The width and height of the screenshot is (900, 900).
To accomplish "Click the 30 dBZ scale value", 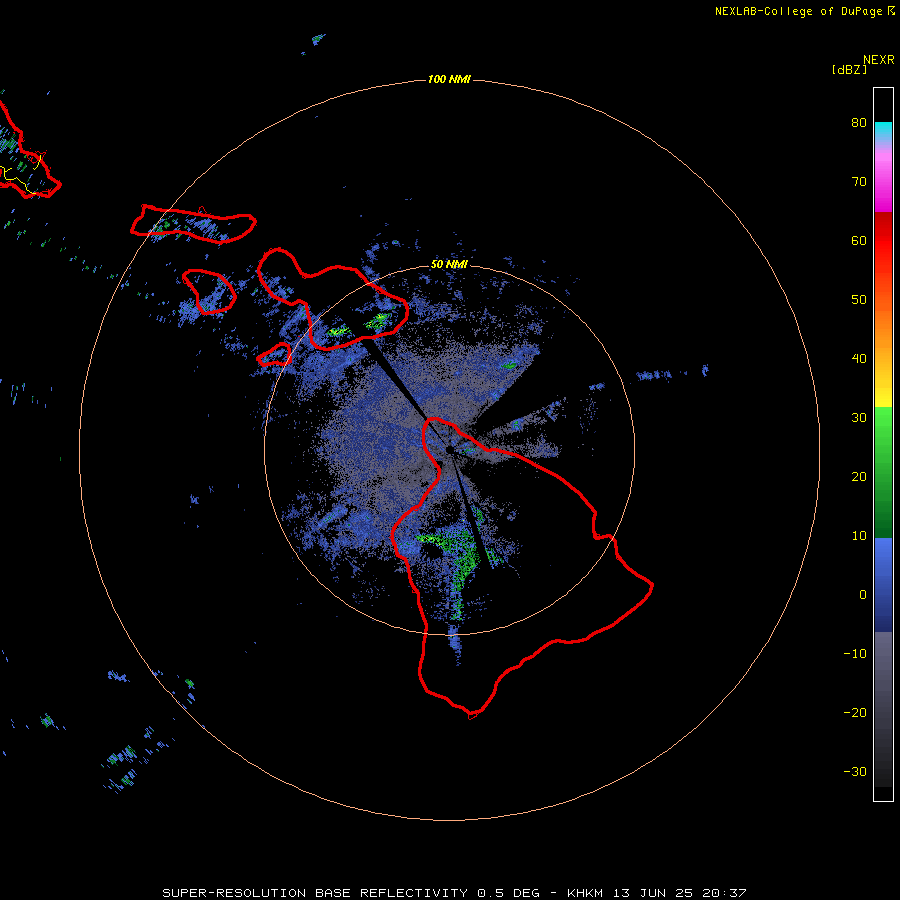I will [859, 418].
